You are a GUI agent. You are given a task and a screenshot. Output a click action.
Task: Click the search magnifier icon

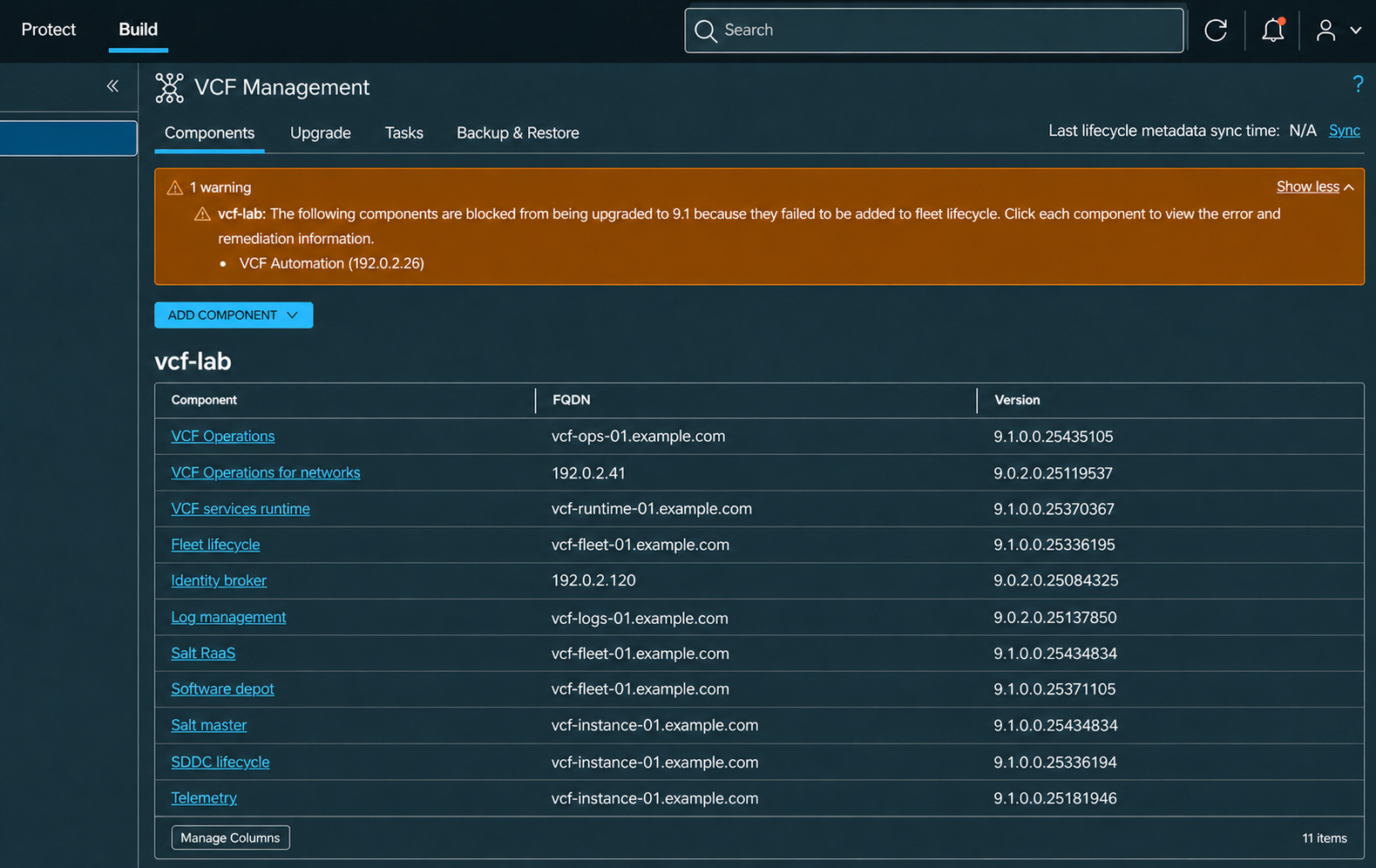tap(706, 31)
